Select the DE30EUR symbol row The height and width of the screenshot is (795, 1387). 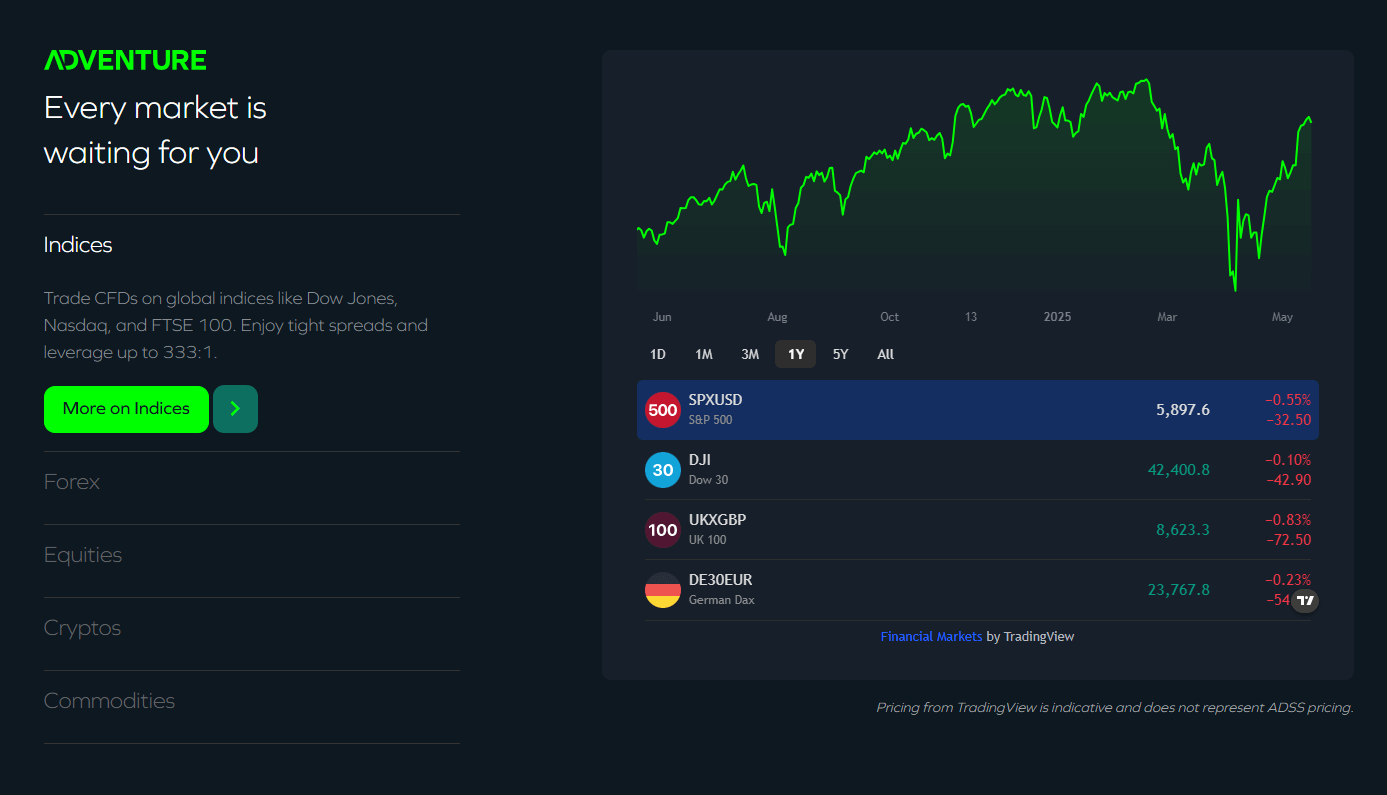(978, 590)
